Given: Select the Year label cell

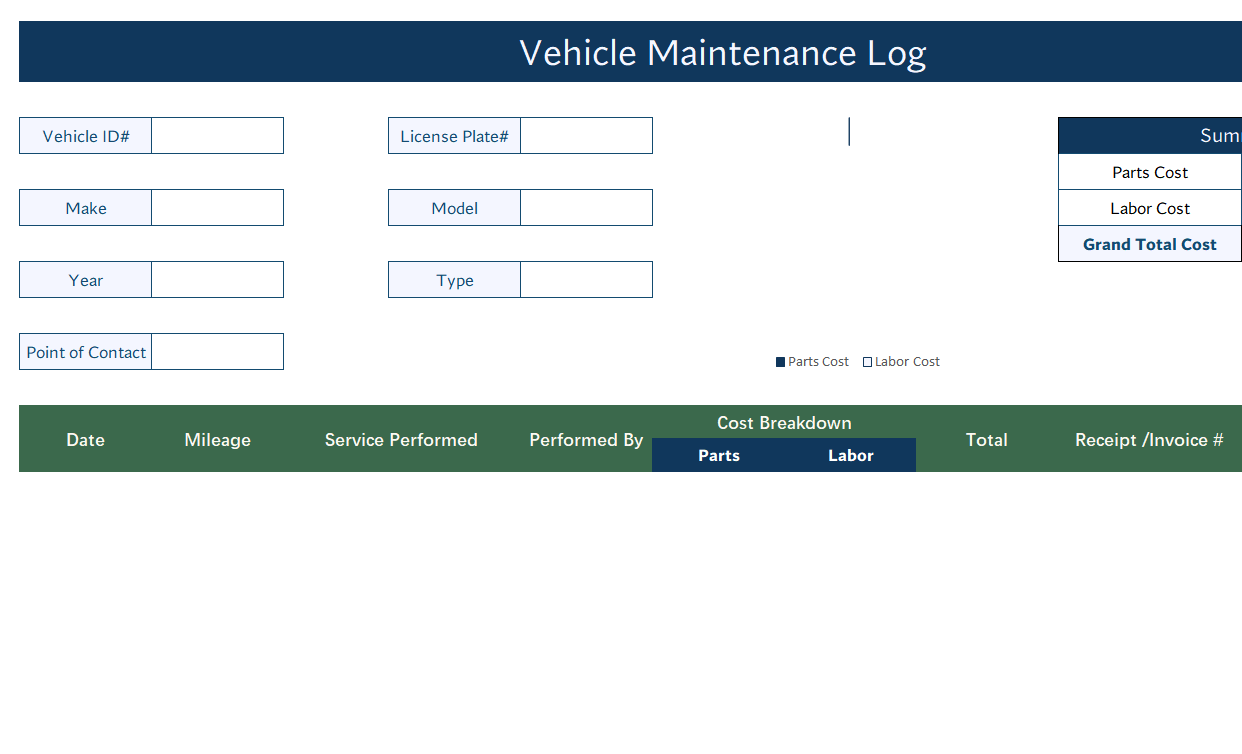Looking at the screenshot, I should [86, 280].
